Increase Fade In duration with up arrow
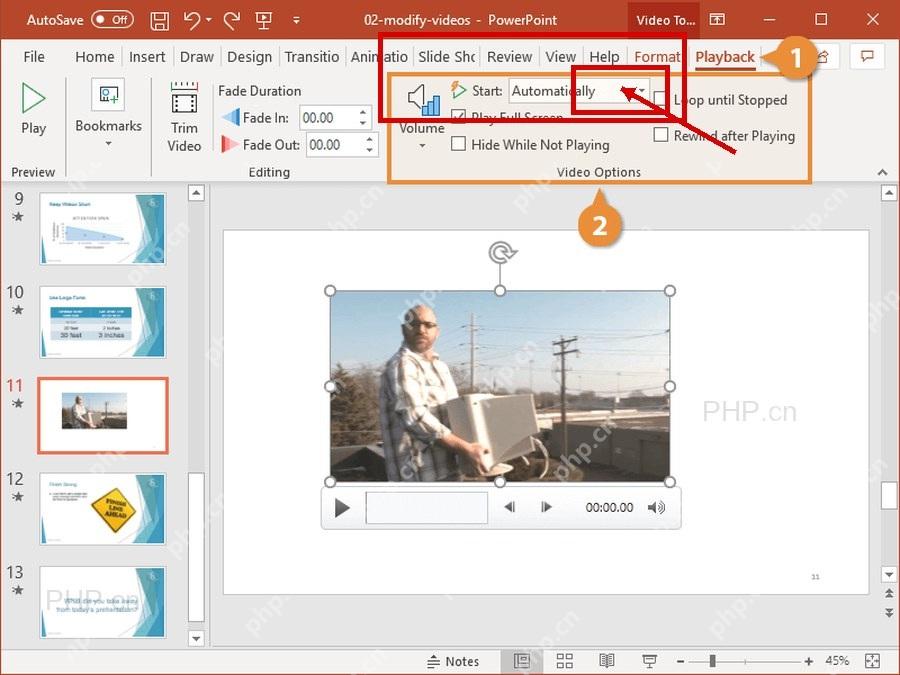Image resolution: width=900 pixels, height=675 pixels. coord(363,112)
